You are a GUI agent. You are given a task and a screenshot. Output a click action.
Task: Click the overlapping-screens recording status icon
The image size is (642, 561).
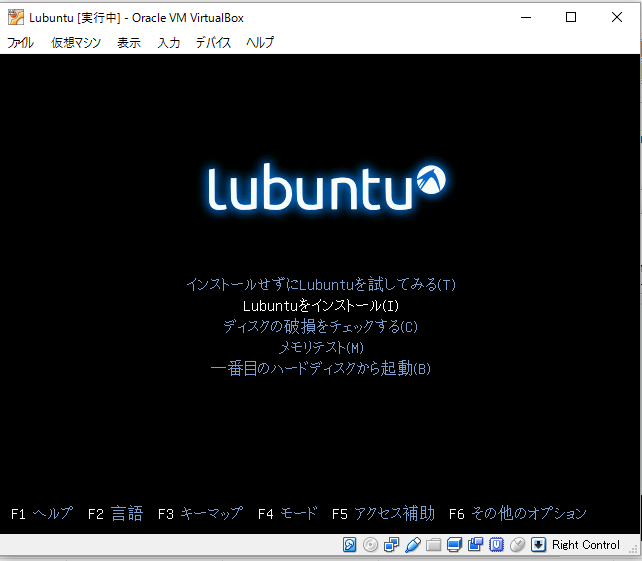475,545
